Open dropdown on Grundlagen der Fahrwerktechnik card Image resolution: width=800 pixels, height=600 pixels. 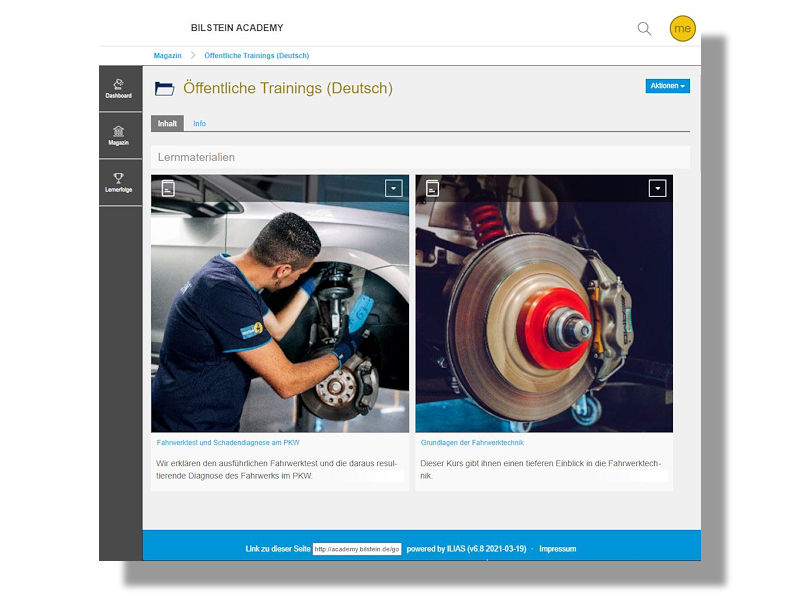coord(658,188)
